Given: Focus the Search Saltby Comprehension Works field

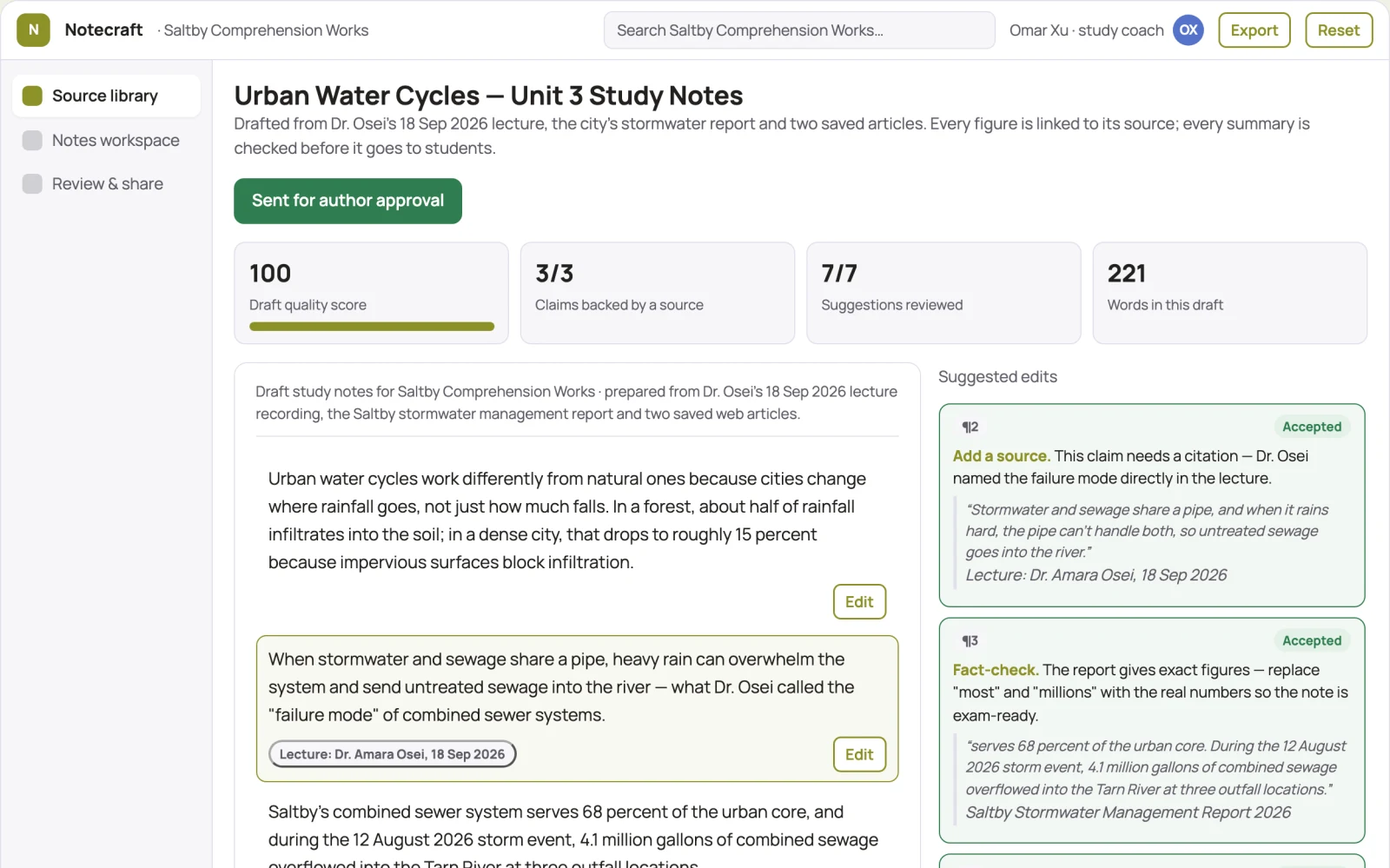Looking at the screenshot, I should coord(799,30).
